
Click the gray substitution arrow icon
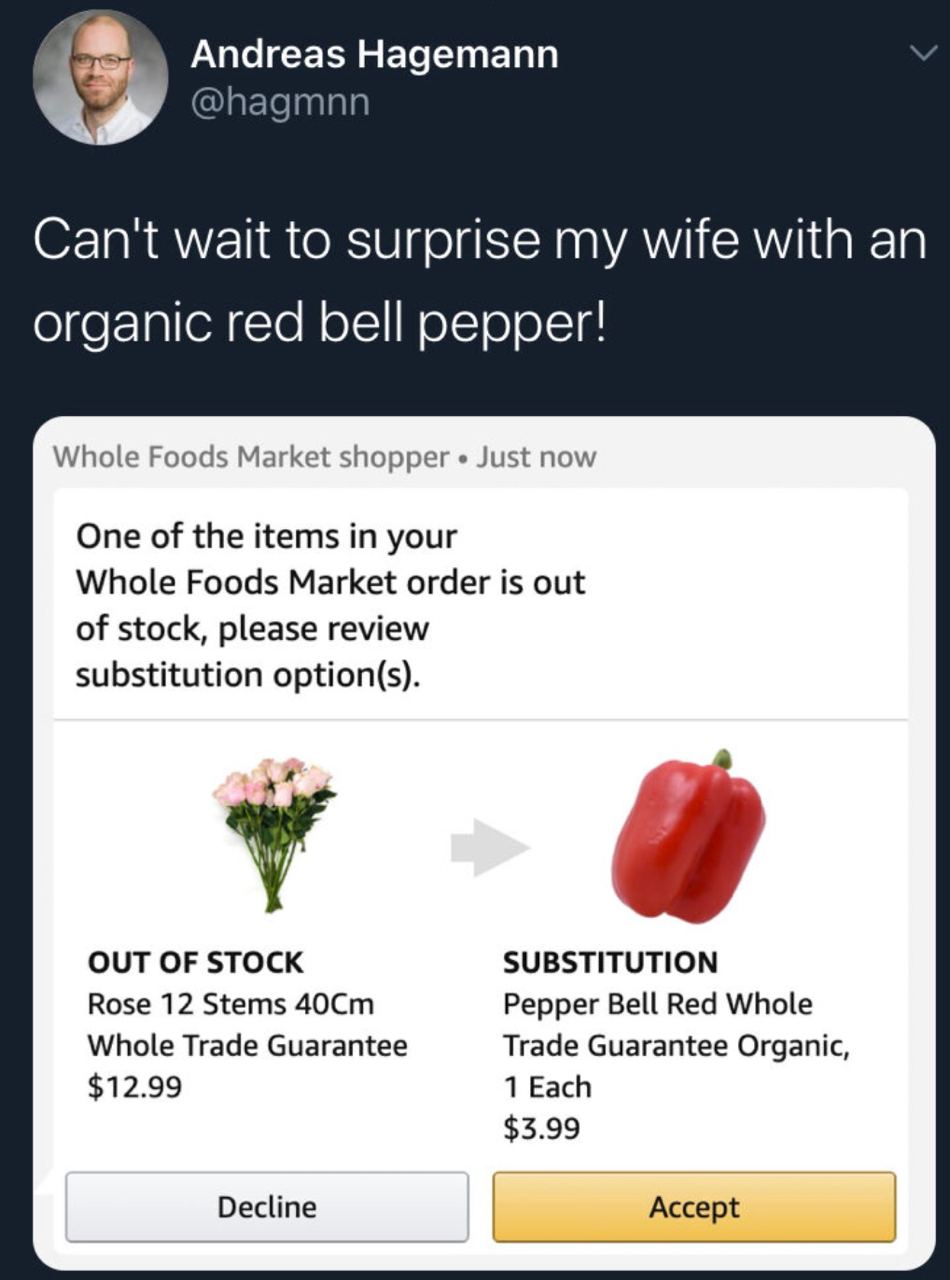click(489, 847)
